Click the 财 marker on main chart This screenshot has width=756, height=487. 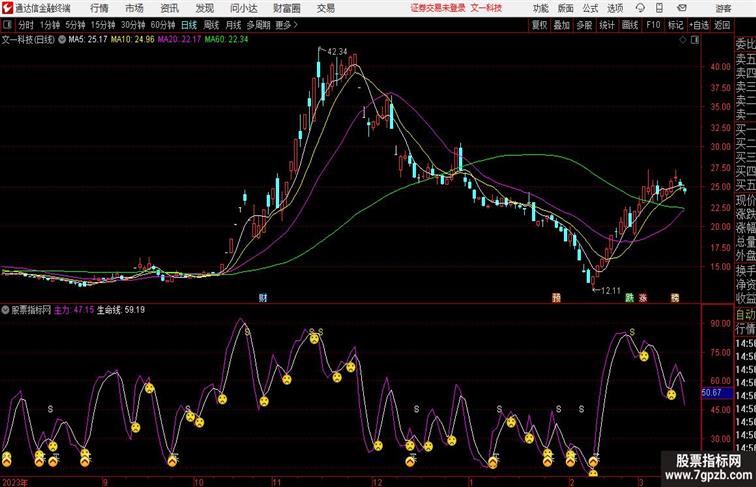(x=263, y=298)
